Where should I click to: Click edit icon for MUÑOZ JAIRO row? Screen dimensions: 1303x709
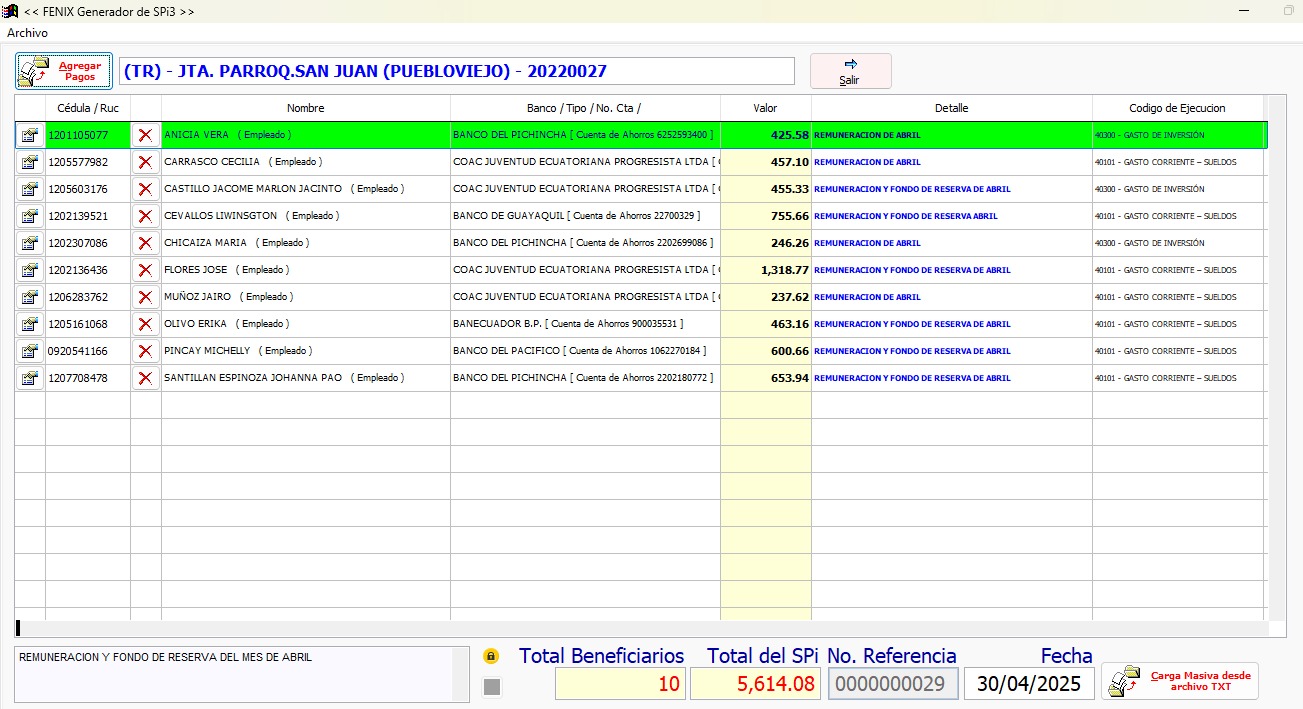[30, 297]
